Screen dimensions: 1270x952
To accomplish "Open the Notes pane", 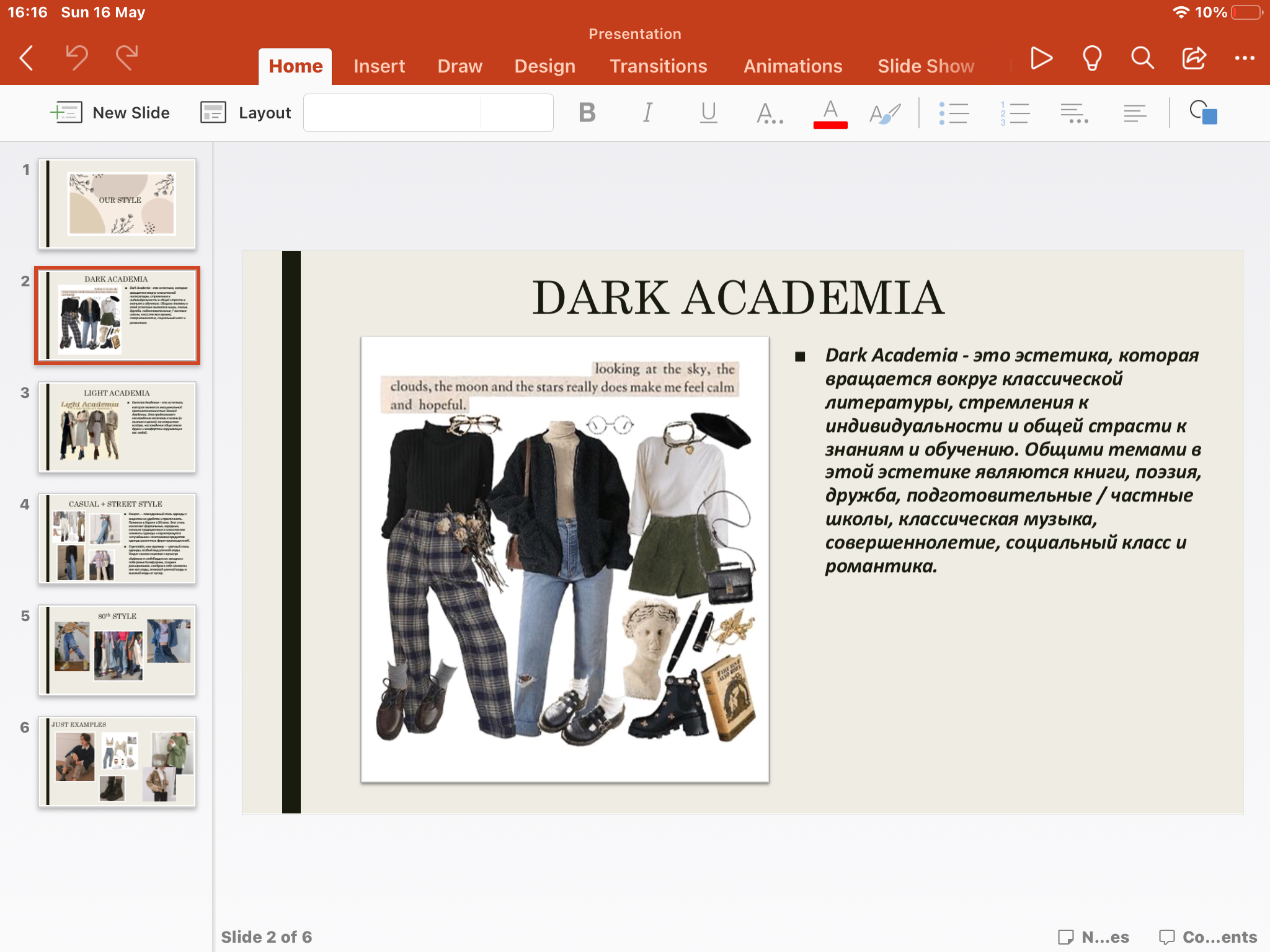I will coord(1093,937).
